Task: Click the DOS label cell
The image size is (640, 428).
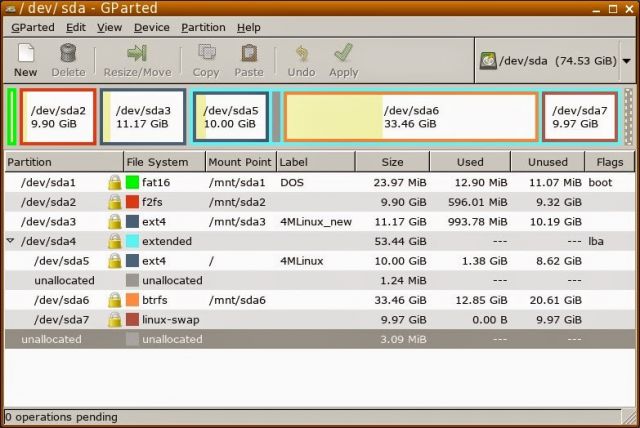Action: [x=292, y=182]
